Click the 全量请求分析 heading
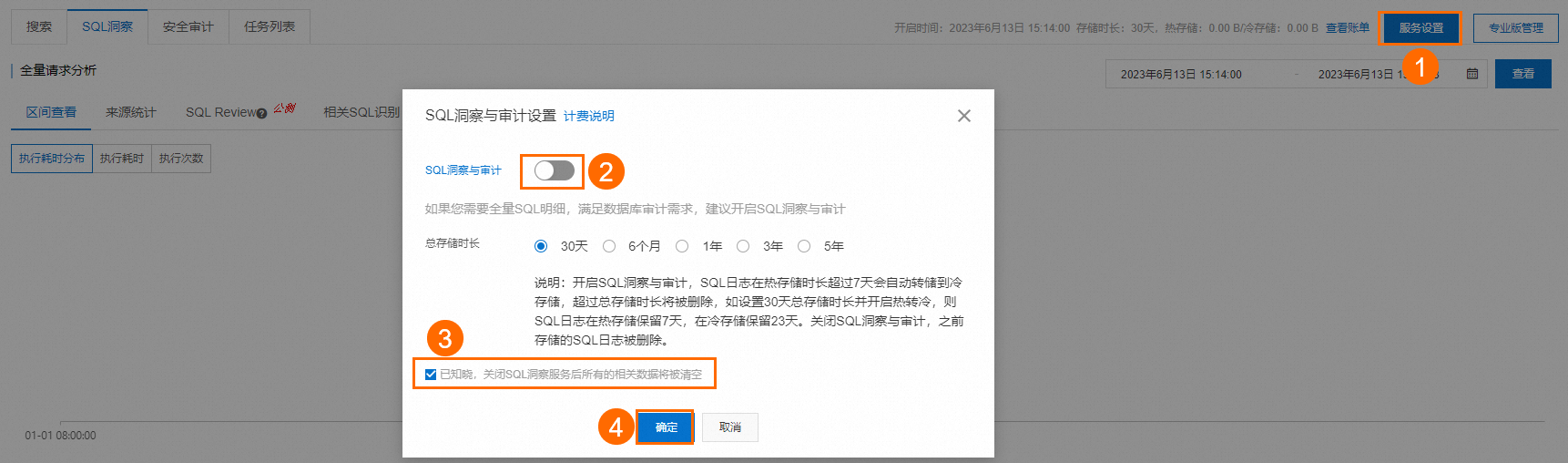The width and height of the screenshot is (1568, 463). tap(58, 70)
